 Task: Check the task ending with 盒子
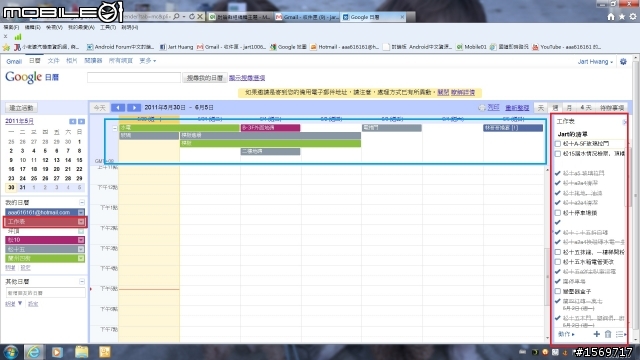[x=558, y=291]
